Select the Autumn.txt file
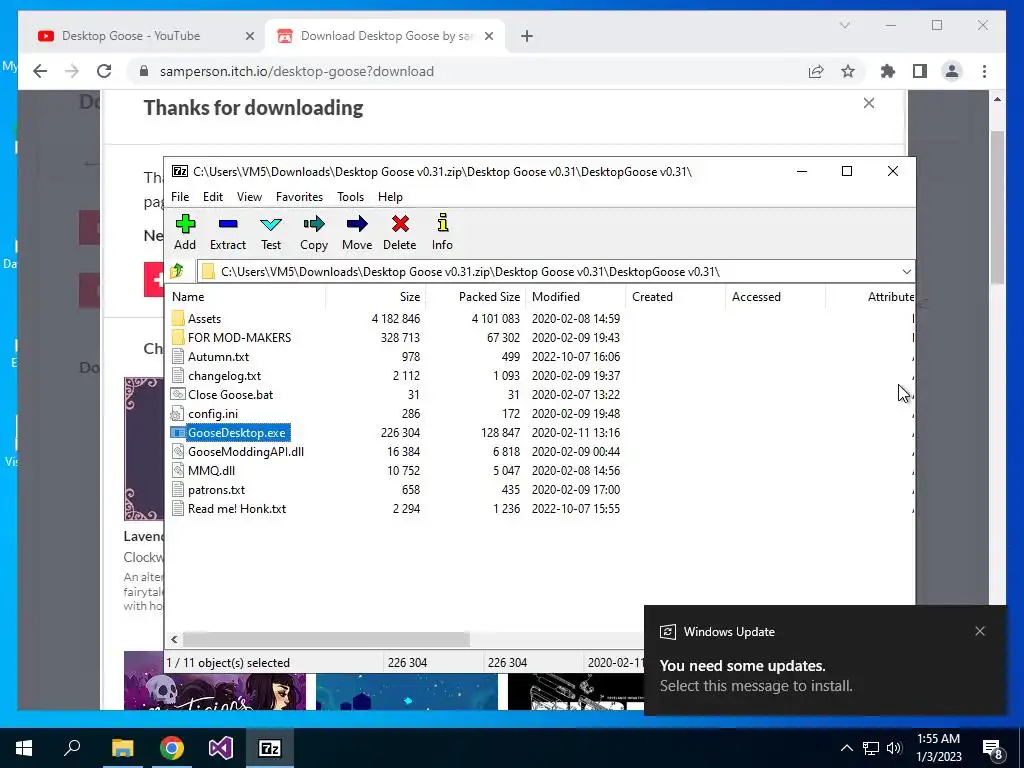1024x768 pixels. point(218,357)
